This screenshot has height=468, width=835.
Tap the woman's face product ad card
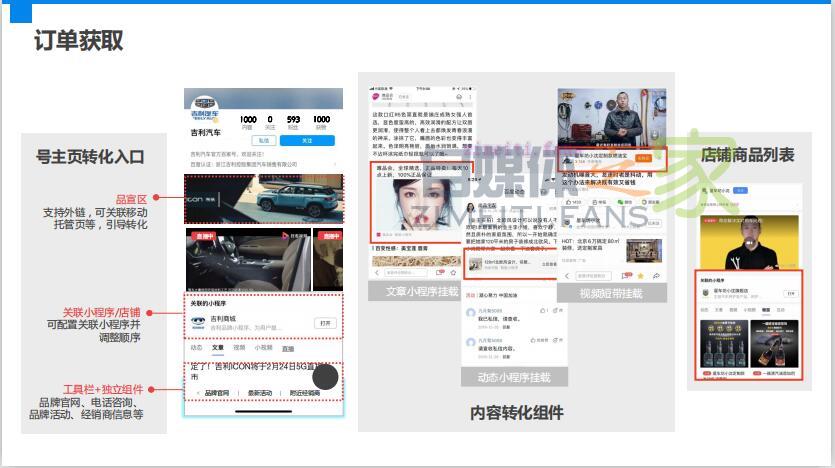[x=419, y=202]
